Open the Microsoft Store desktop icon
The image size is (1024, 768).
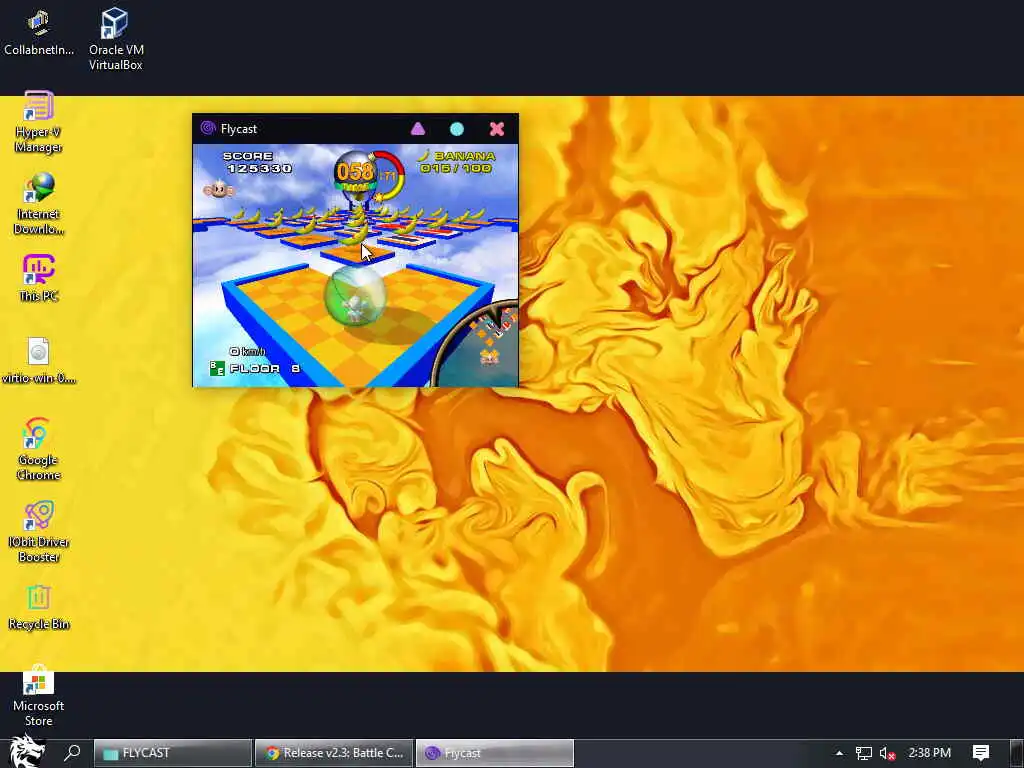(x=39, y=696)
